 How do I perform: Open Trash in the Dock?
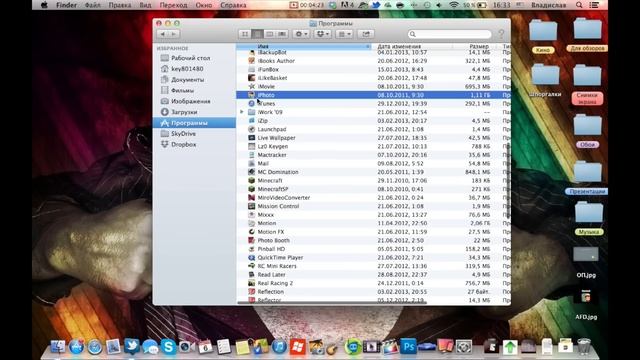[584, 347]
